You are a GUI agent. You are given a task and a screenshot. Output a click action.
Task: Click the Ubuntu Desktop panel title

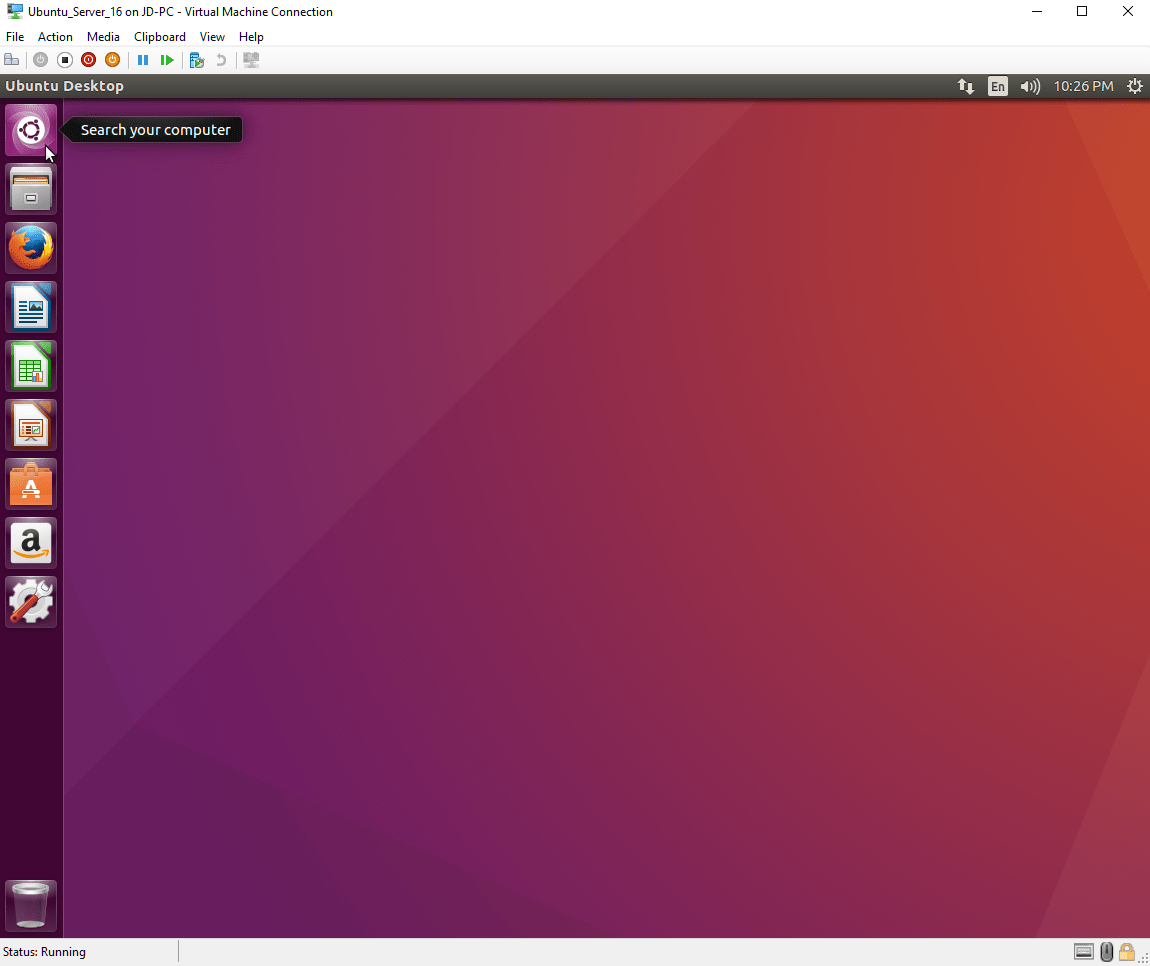click(65, 86)
